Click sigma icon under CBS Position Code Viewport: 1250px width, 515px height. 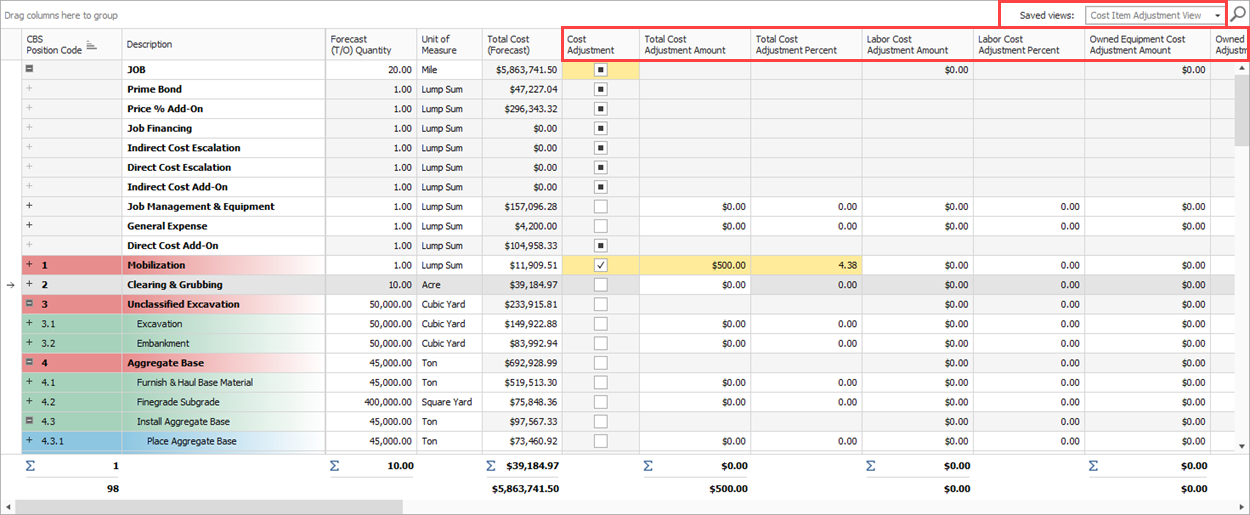point(29,466)
